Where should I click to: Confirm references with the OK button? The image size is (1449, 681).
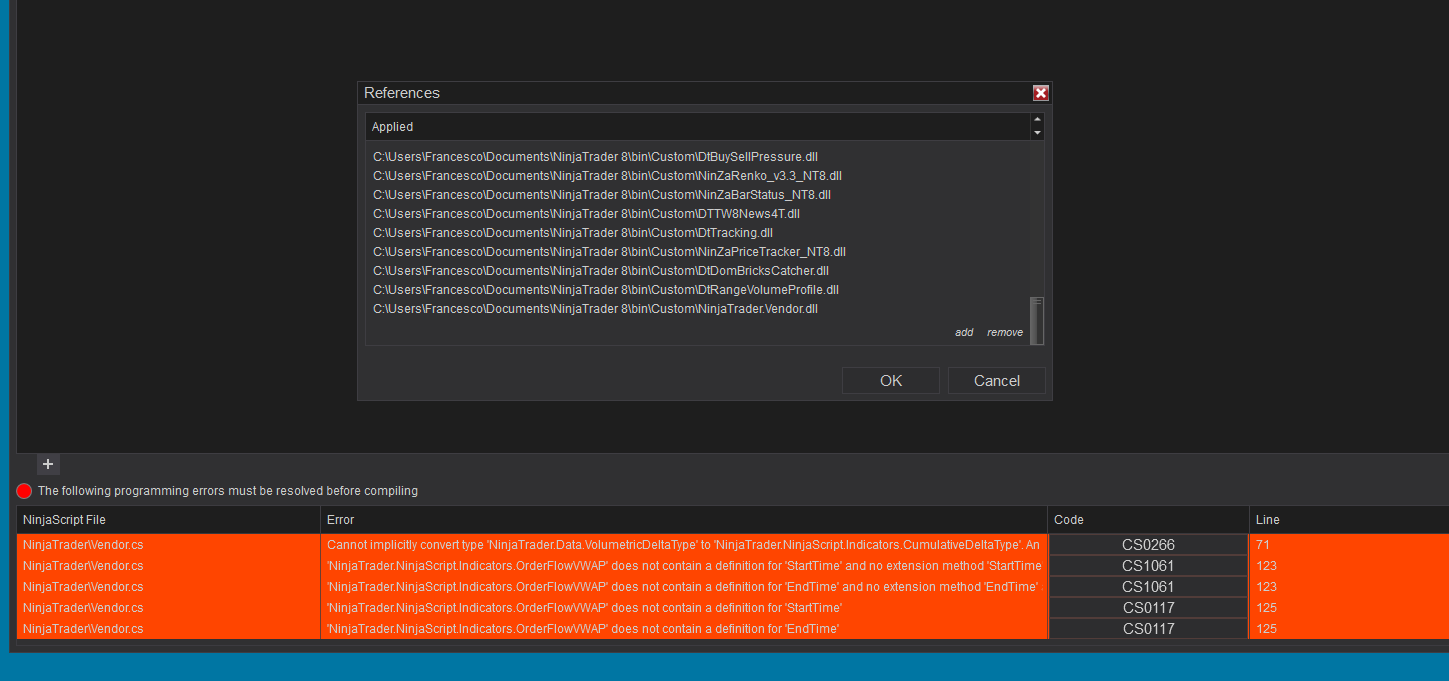(x=891, y=380)
